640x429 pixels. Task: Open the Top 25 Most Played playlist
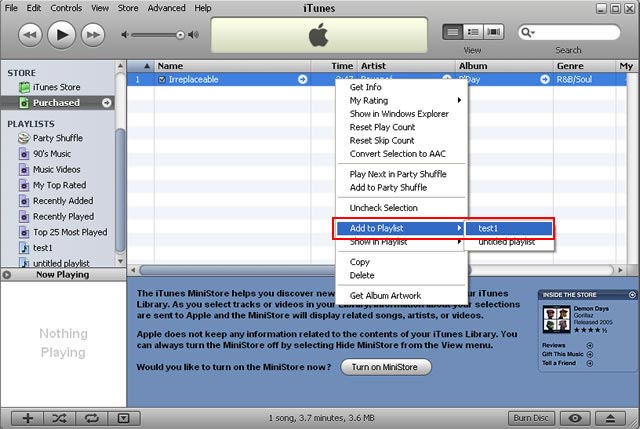click(70, 232)
